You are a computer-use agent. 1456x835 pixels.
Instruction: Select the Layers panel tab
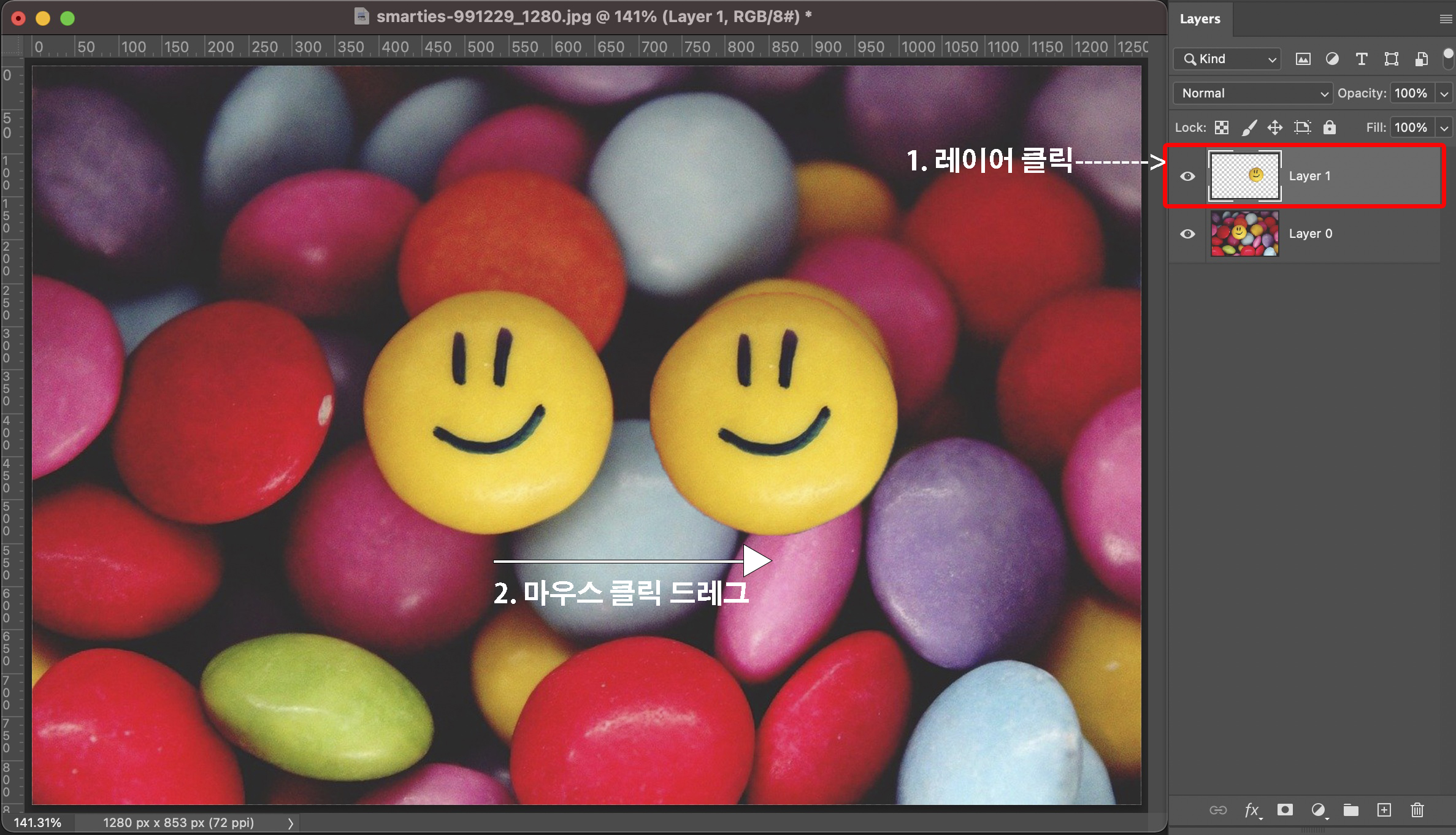[1200, 19]
